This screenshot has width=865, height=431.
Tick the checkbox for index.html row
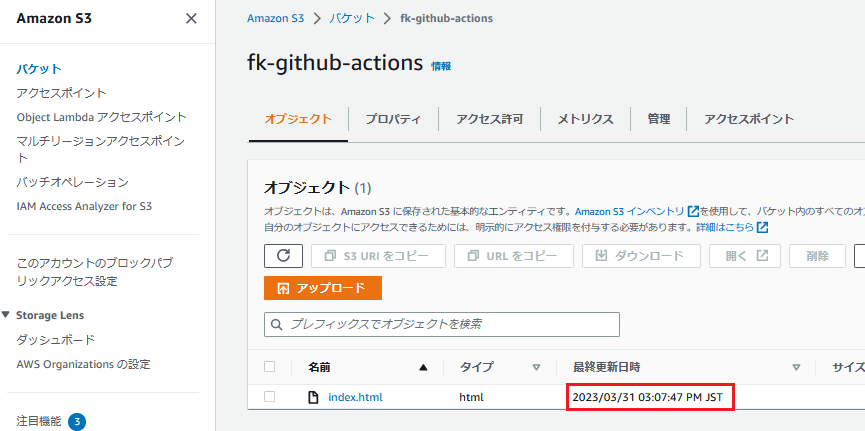269,397
